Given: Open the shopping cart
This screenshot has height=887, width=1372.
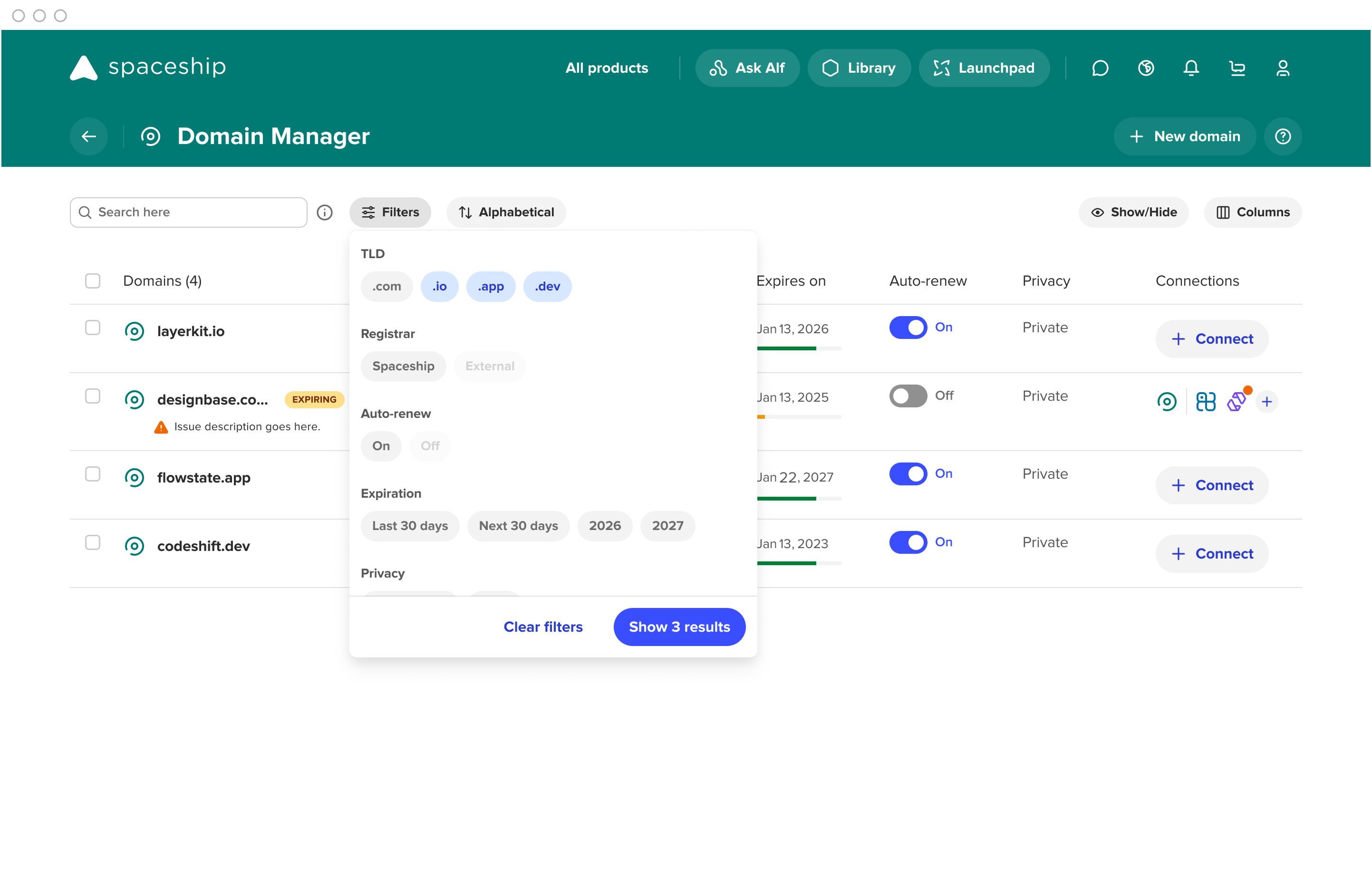Looking at the screenshot, I should click(1237, 68).
